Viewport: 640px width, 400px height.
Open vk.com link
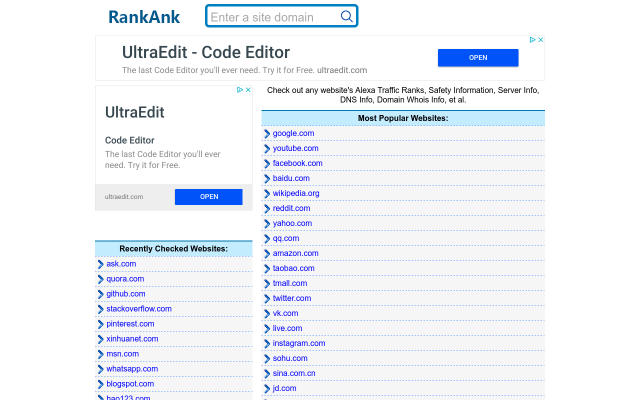tap(285, 313)
